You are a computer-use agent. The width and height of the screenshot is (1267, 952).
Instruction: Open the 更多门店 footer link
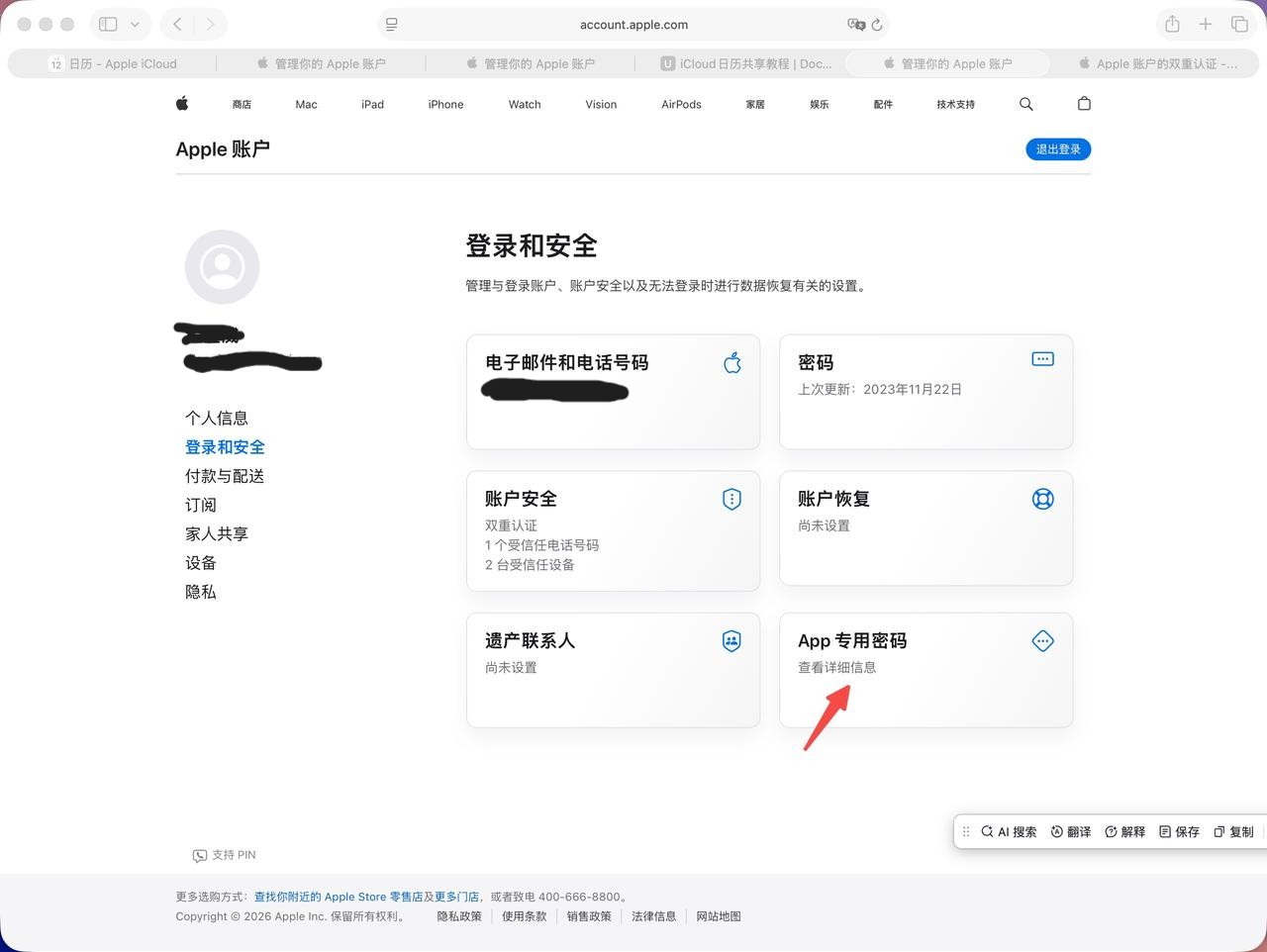point(457,897)
